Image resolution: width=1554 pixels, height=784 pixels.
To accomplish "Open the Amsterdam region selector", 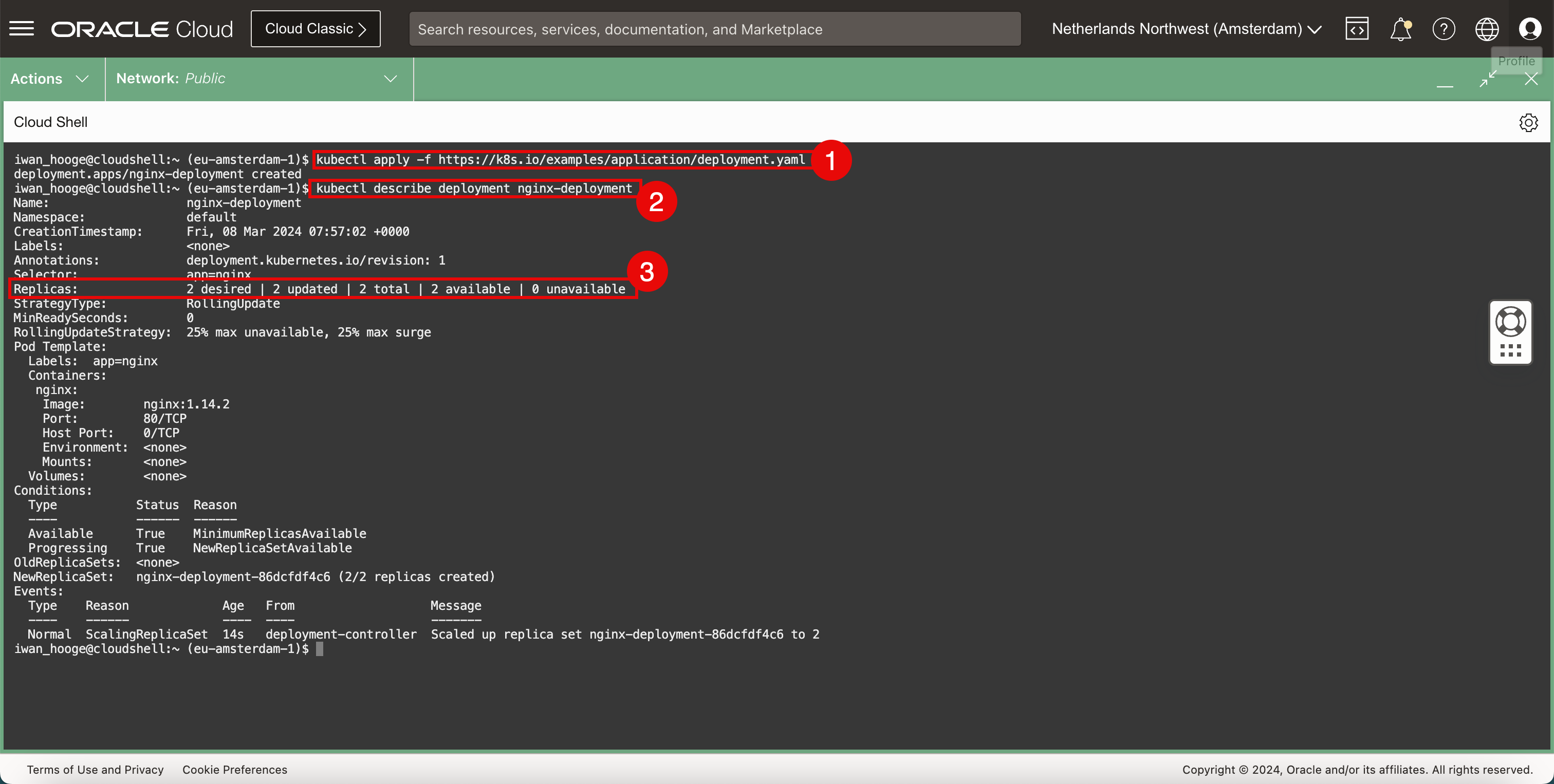I will tap(1186, 28).
